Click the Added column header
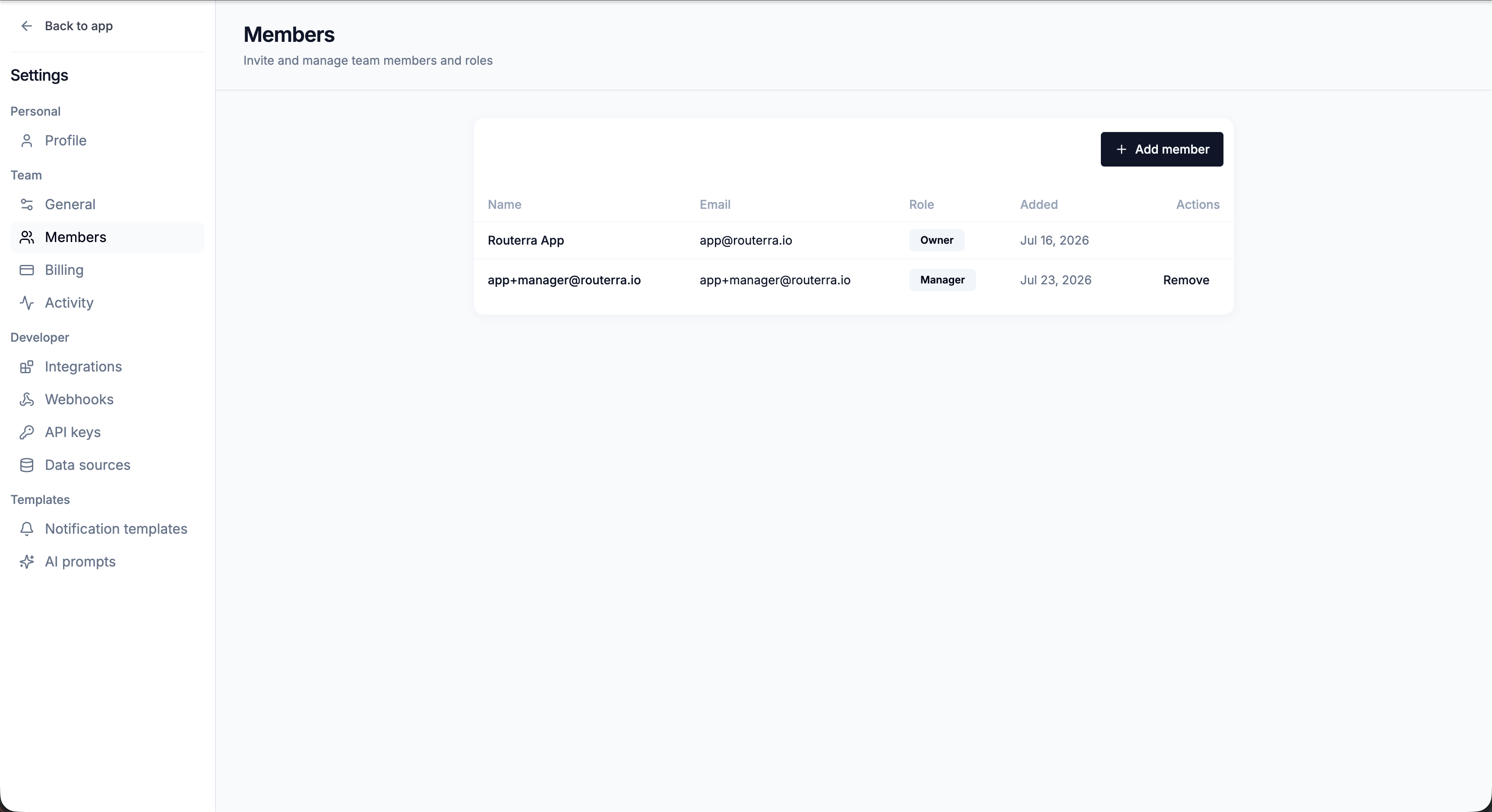The width and height of the screenshot is (1492, 812). [1039, 205]
